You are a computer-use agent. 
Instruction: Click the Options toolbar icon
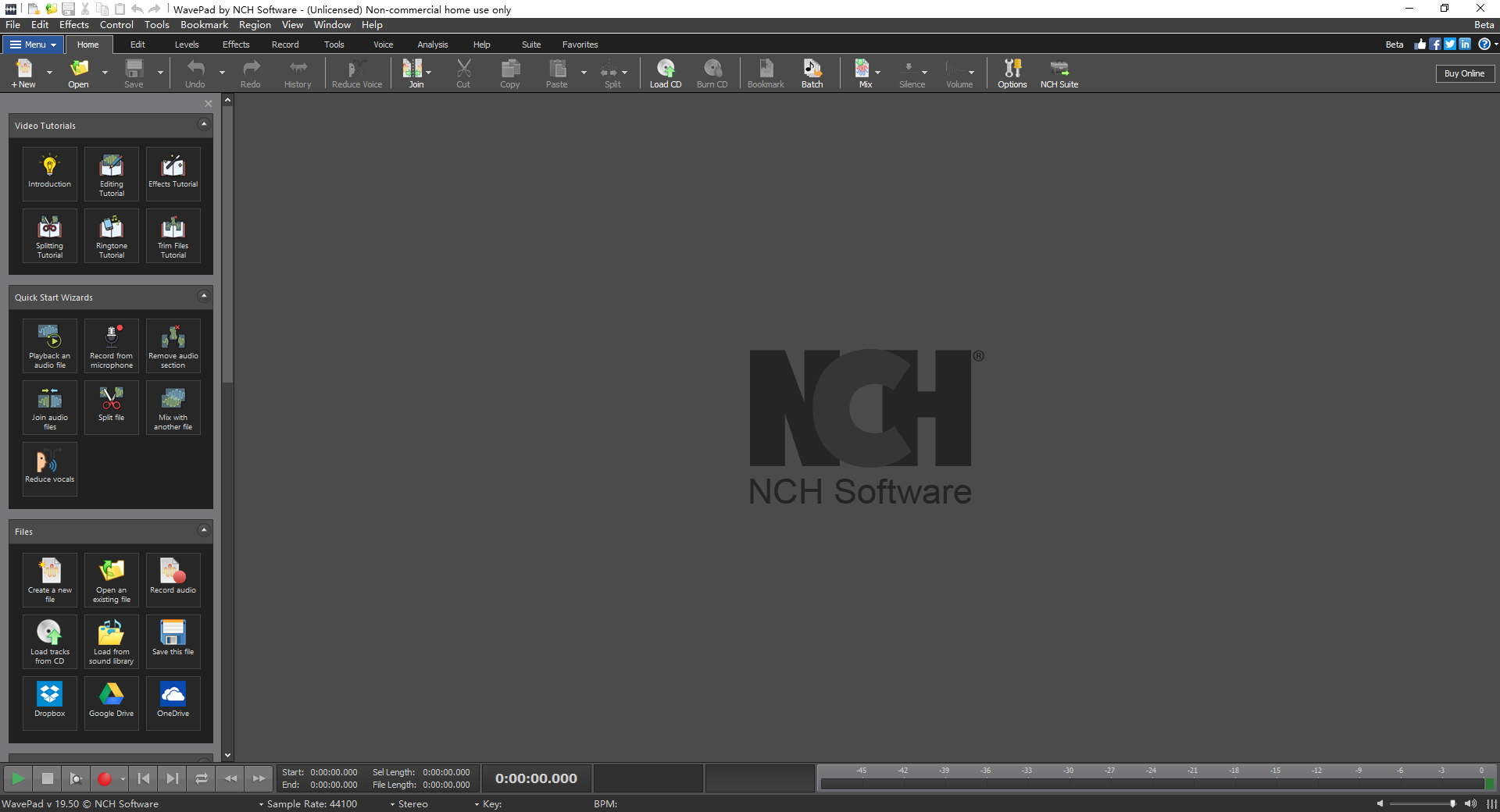point(1012,73)
